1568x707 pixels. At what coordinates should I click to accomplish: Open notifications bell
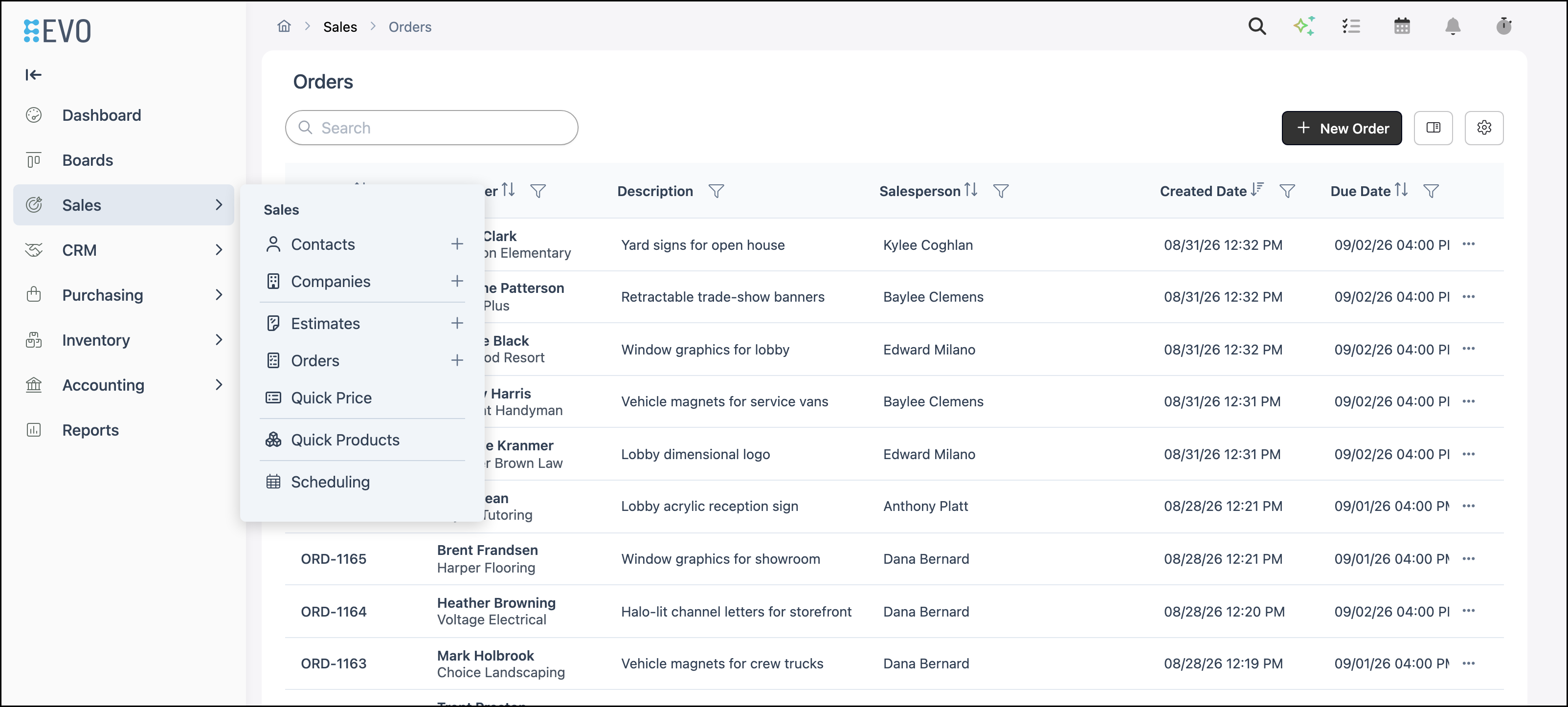[1453, 26]
